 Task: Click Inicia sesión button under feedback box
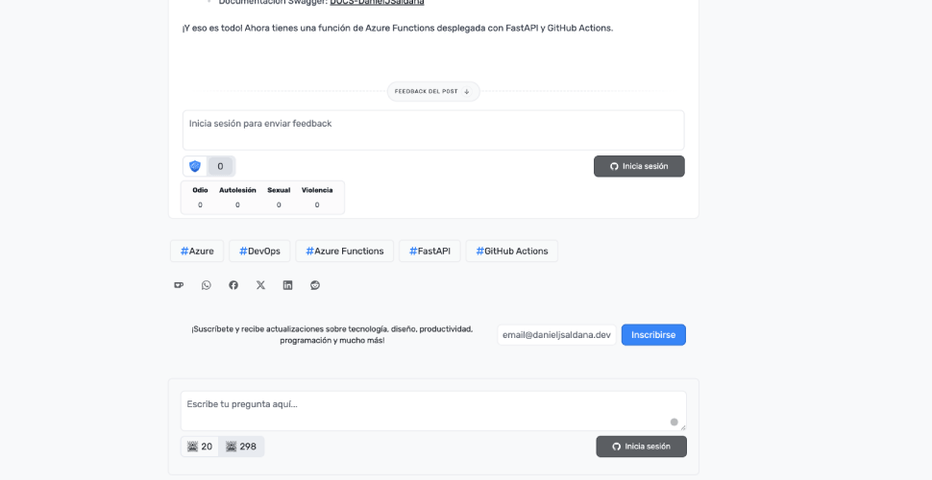pos(639,166)
